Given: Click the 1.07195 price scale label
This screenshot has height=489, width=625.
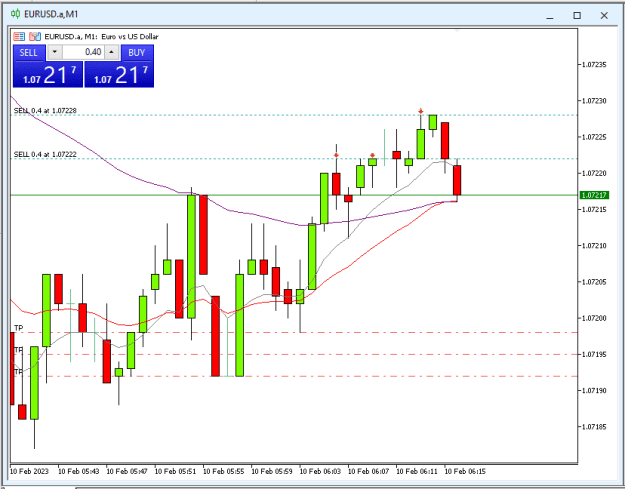Looking at the screenshot, I should tap(594, 355).
